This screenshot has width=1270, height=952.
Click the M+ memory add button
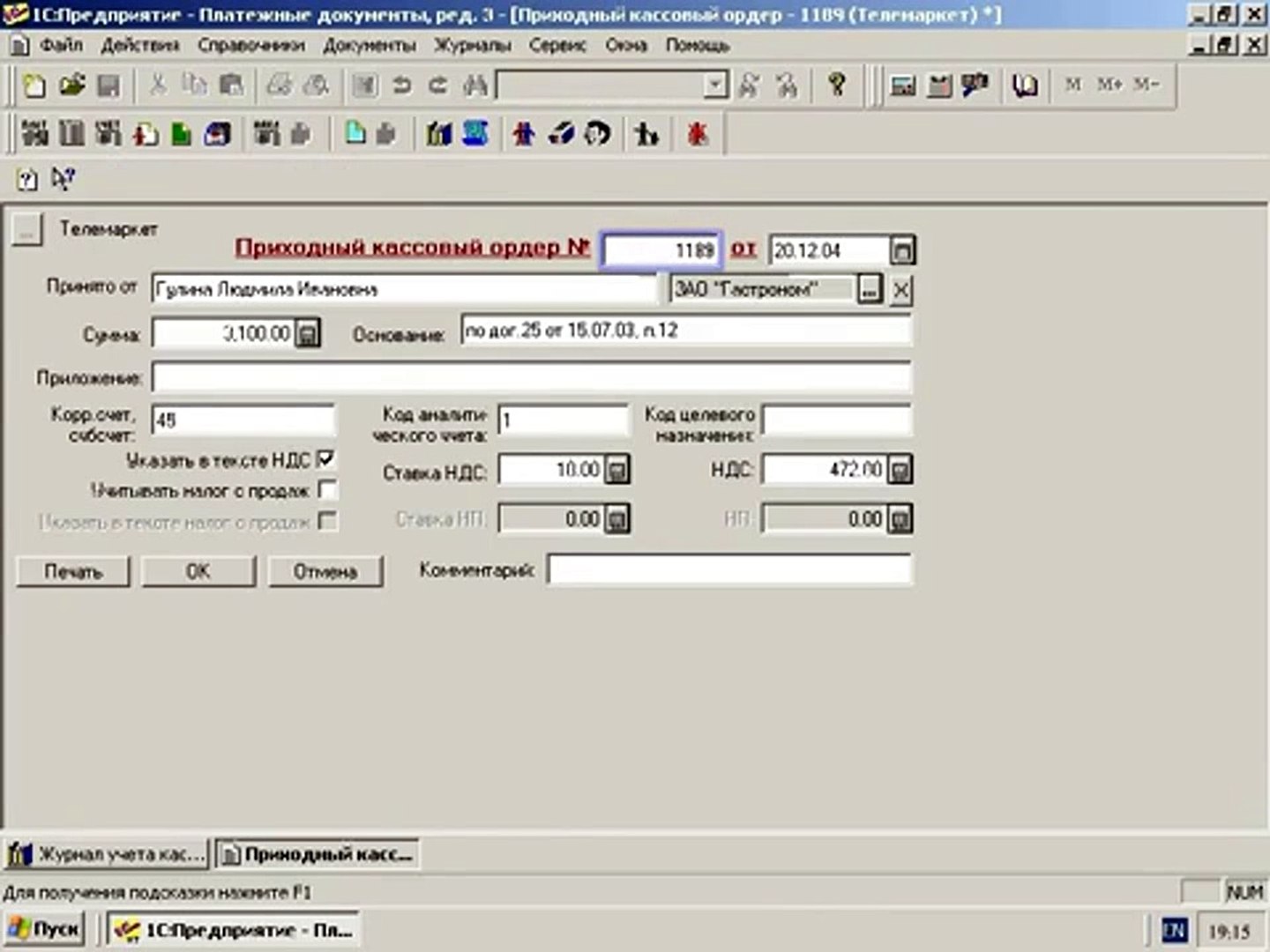[x=1109, y=85]
